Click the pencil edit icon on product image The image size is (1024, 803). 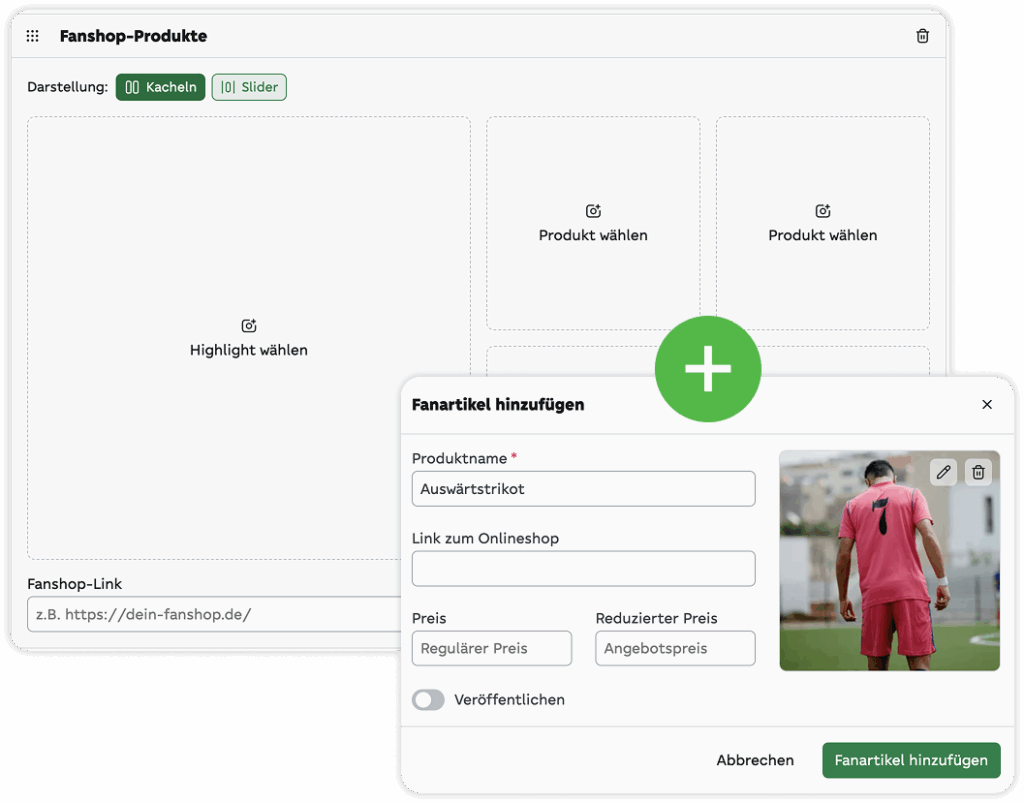942,472
